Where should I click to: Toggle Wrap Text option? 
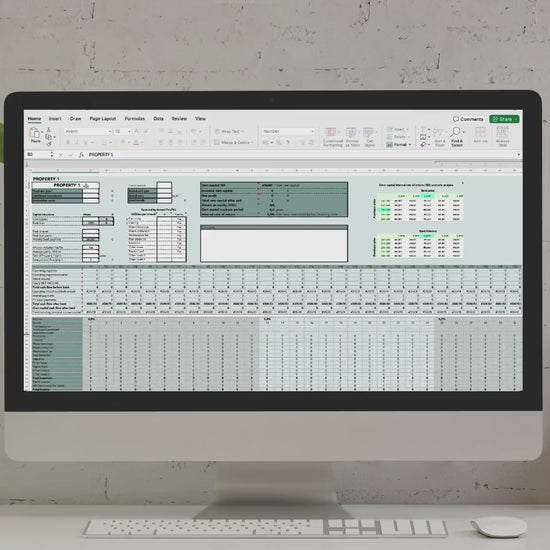click(x=229, y=131)
